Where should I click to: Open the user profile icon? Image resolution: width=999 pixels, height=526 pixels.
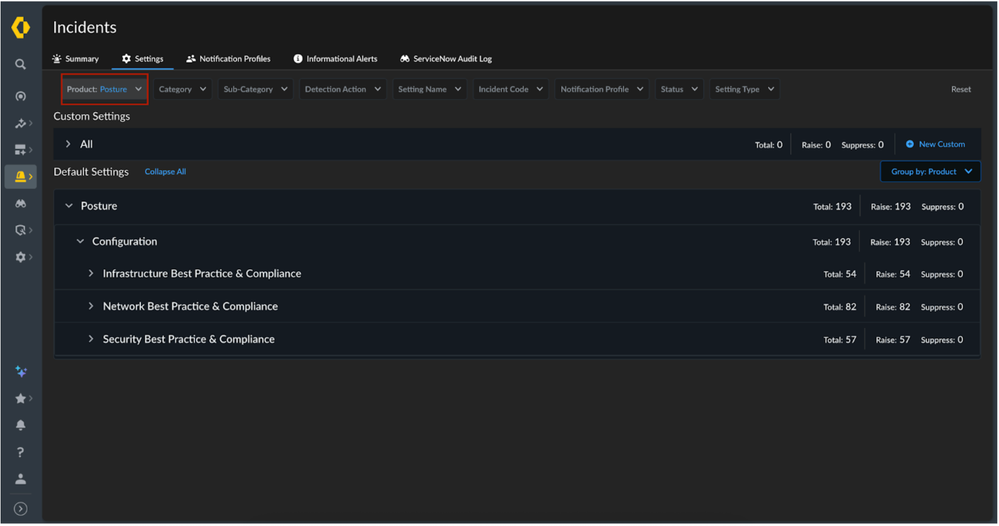20,479
